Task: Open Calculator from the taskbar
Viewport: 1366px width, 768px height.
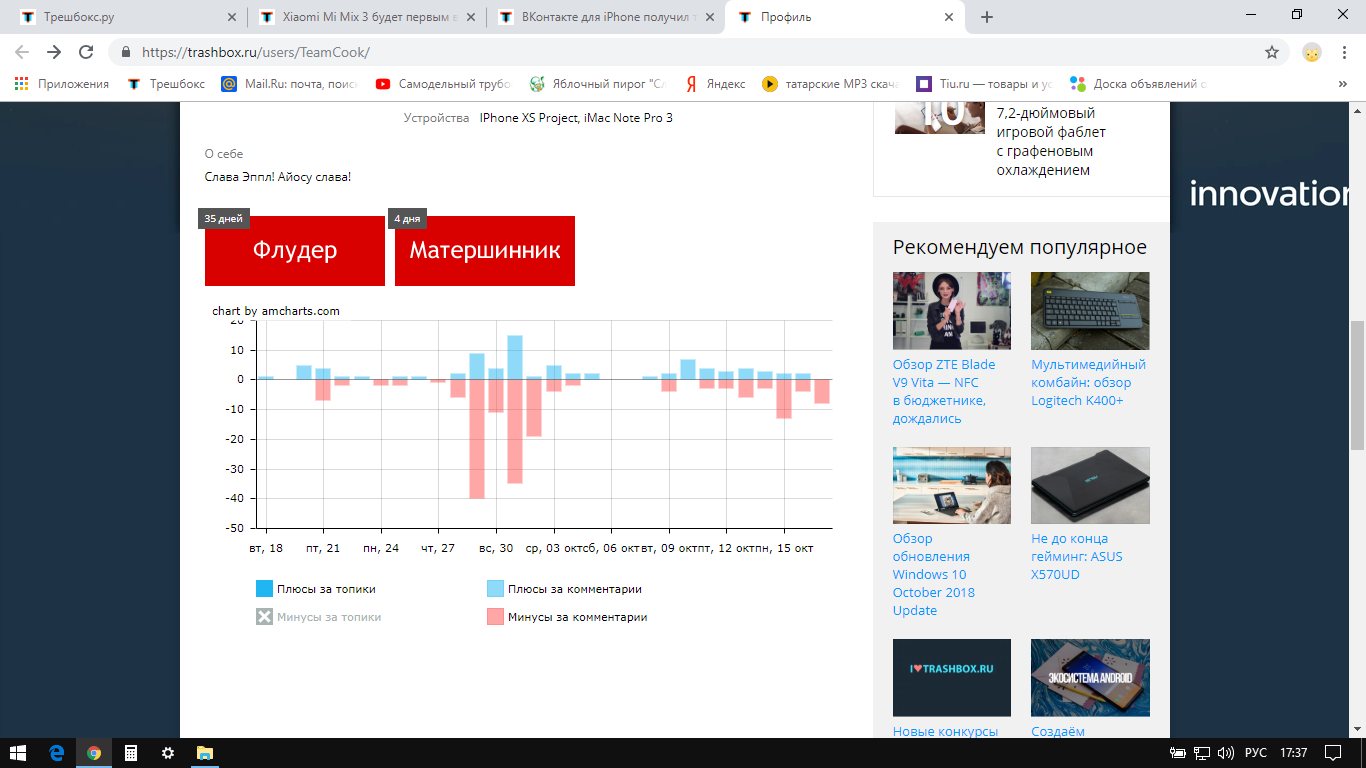Action: [x=130, y=753]
